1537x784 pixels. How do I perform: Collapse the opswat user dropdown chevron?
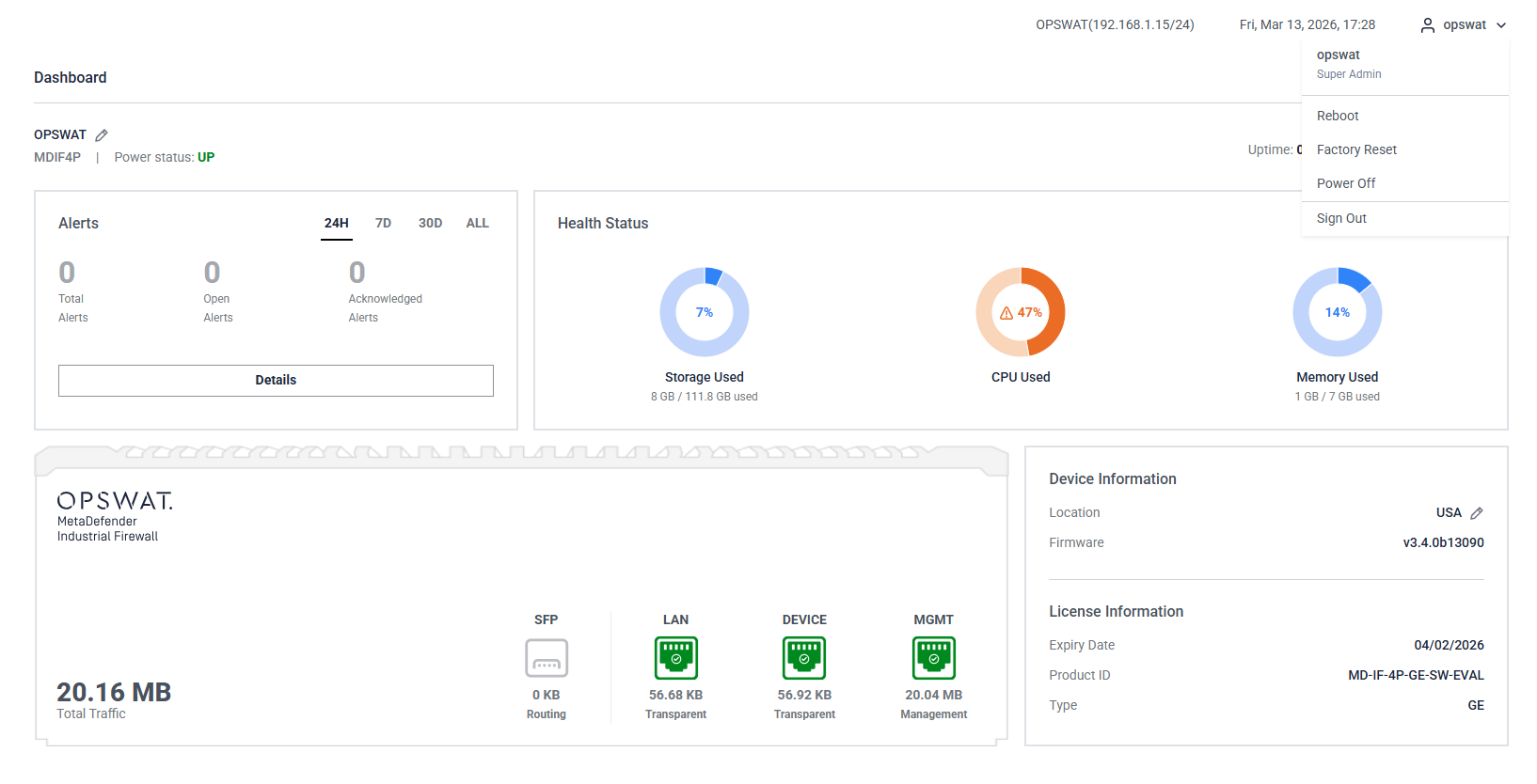[x=1501, y=25]
